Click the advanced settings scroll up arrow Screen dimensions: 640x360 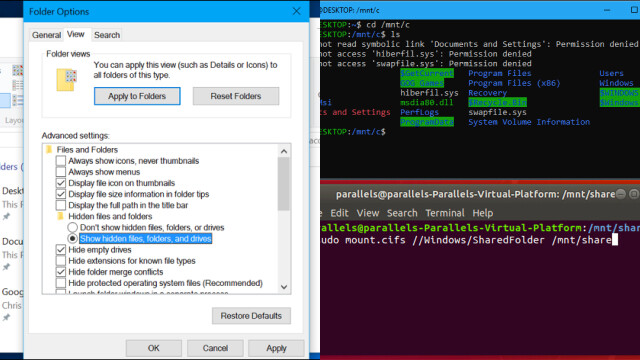(284, 151)
